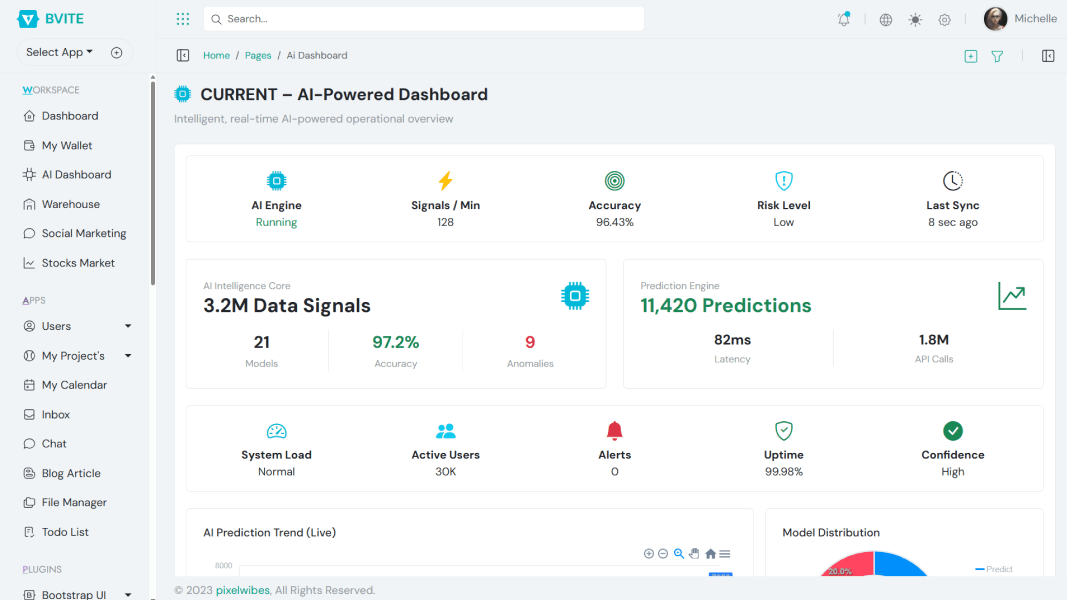1067x600 pixels.
Task: Open the notifications bell
Action: 843,18
